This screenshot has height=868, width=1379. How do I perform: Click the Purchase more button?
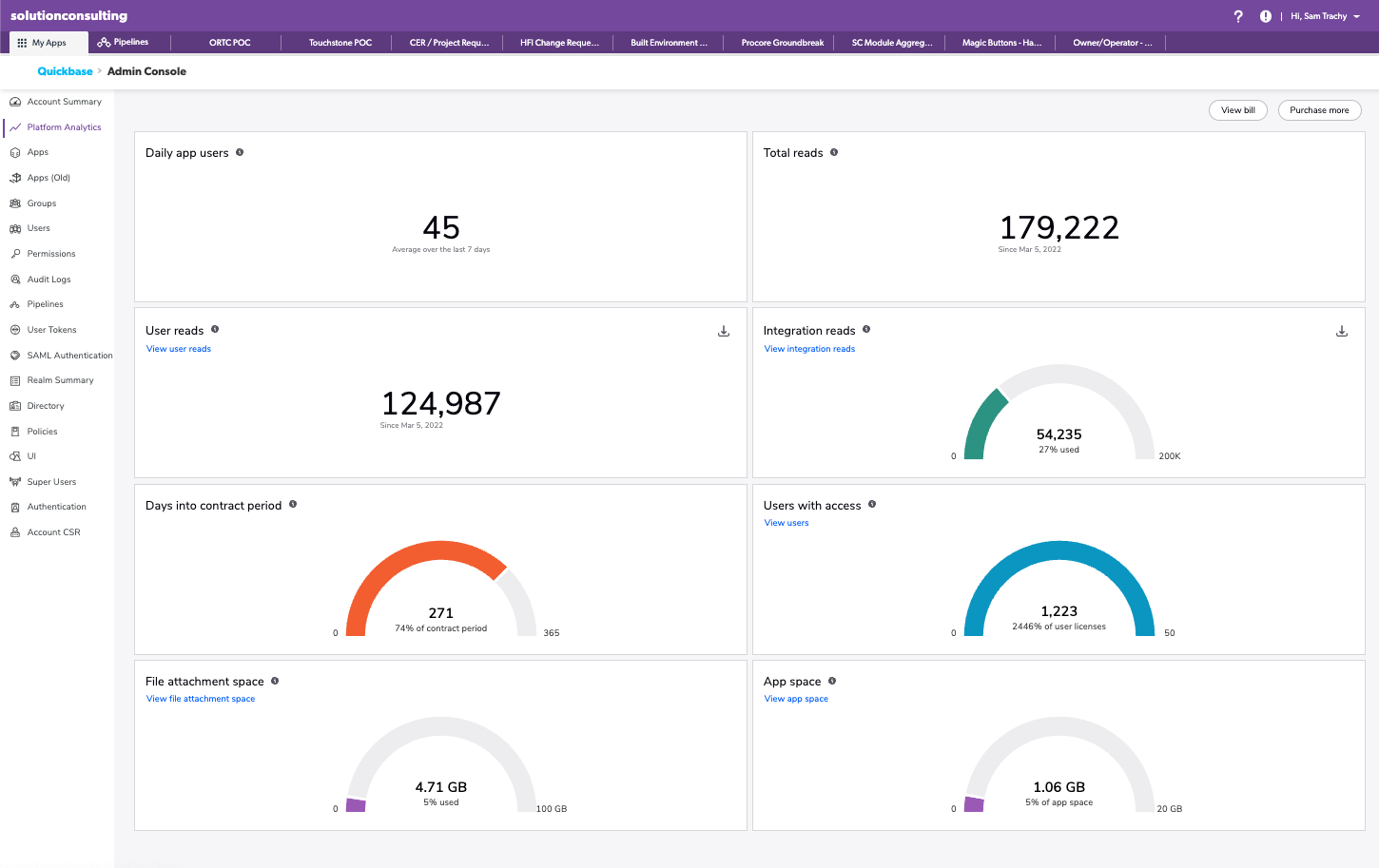[1320, 109]
